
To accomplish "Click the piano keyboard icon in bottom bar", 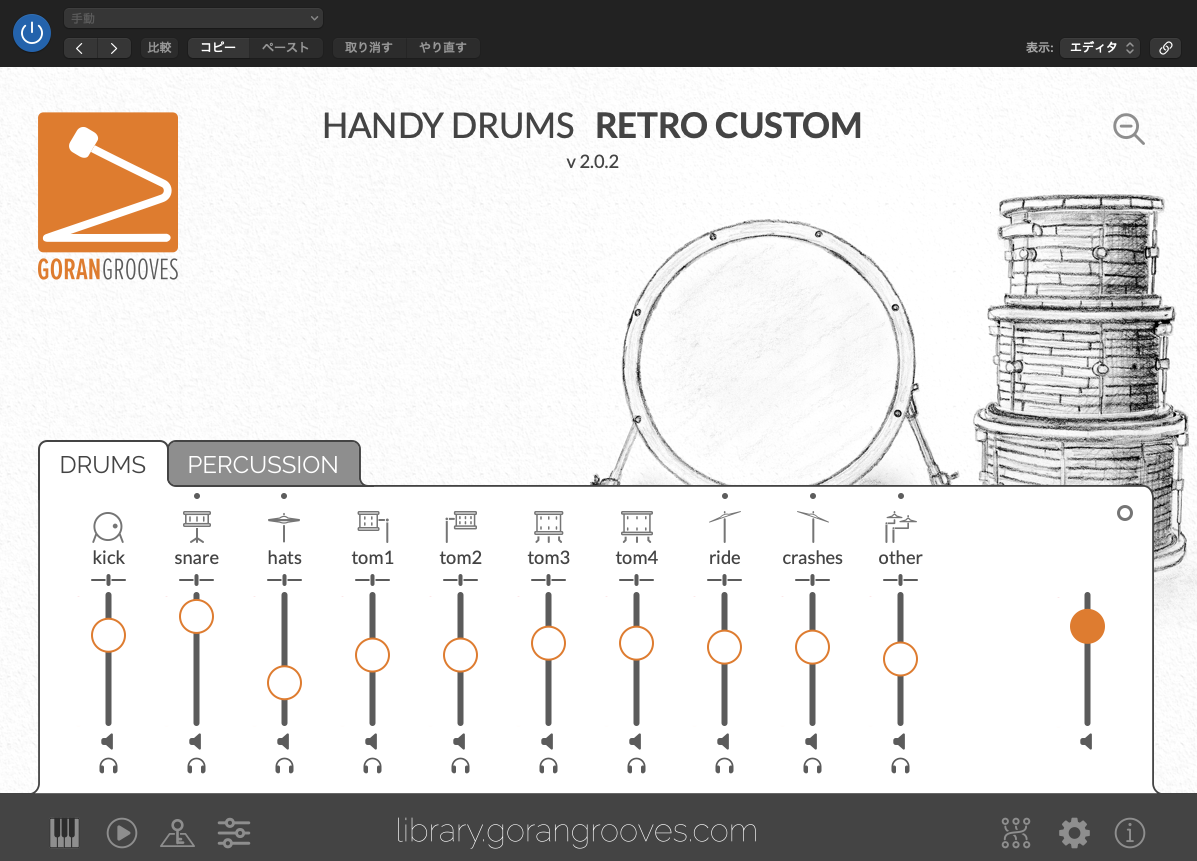I will pos(64,832).
